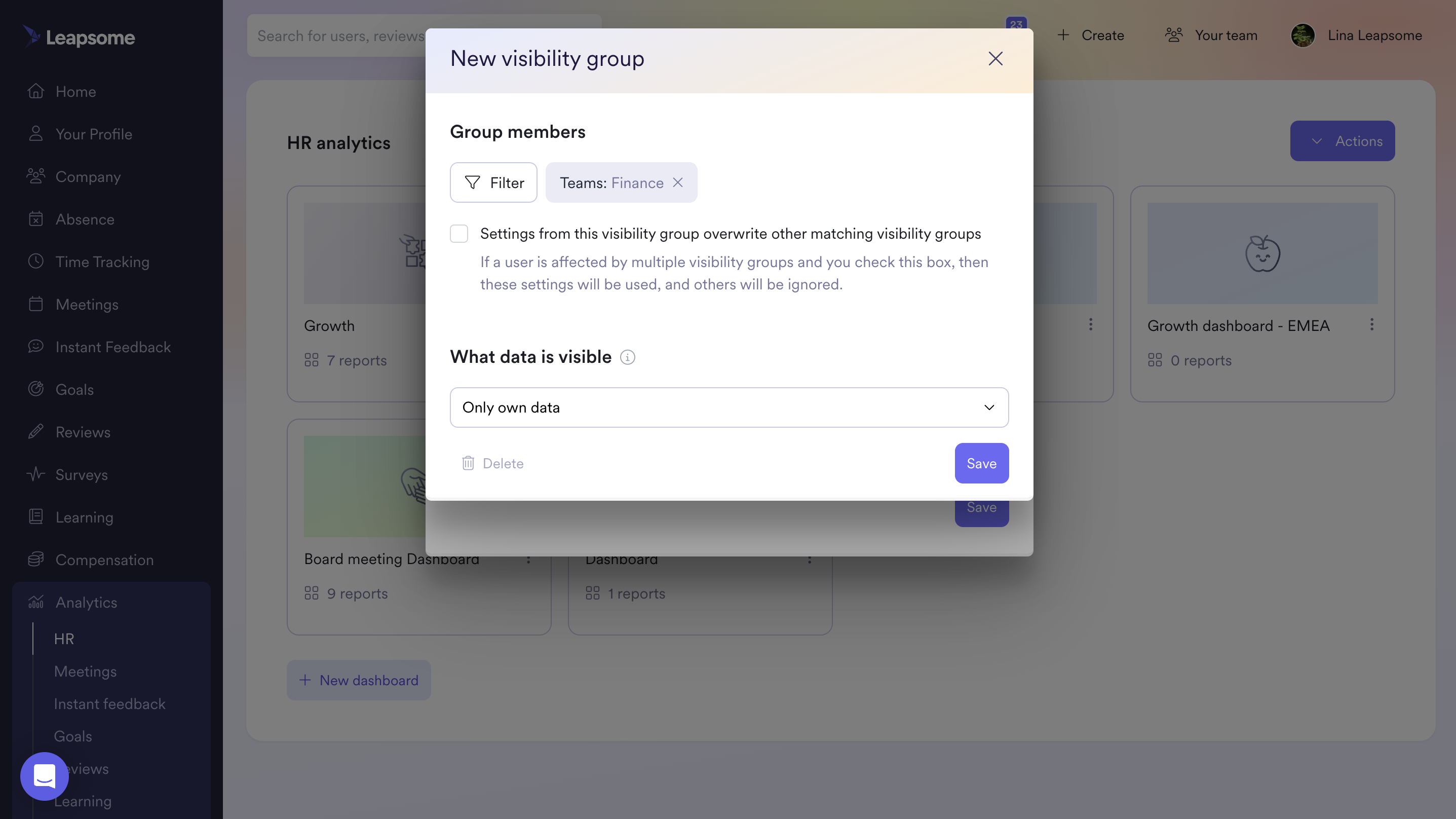Viewport: 1456px width, 819px height.
Task: Click the Surveys pulse icon
Action: (x=35, y=474)
